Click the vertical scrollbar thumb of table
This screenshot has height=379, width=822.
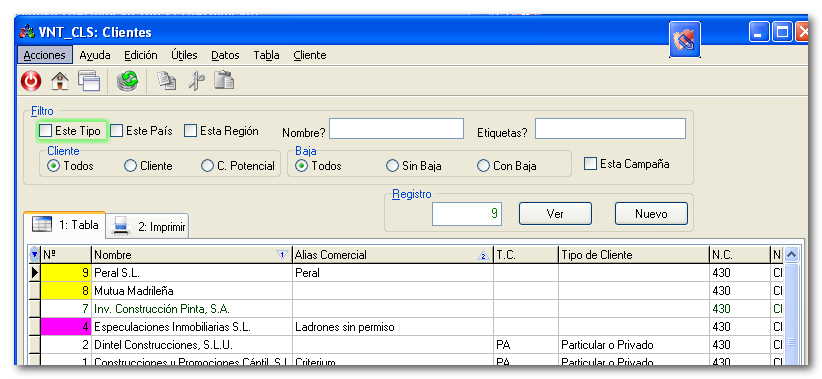(x=791, y=315)
